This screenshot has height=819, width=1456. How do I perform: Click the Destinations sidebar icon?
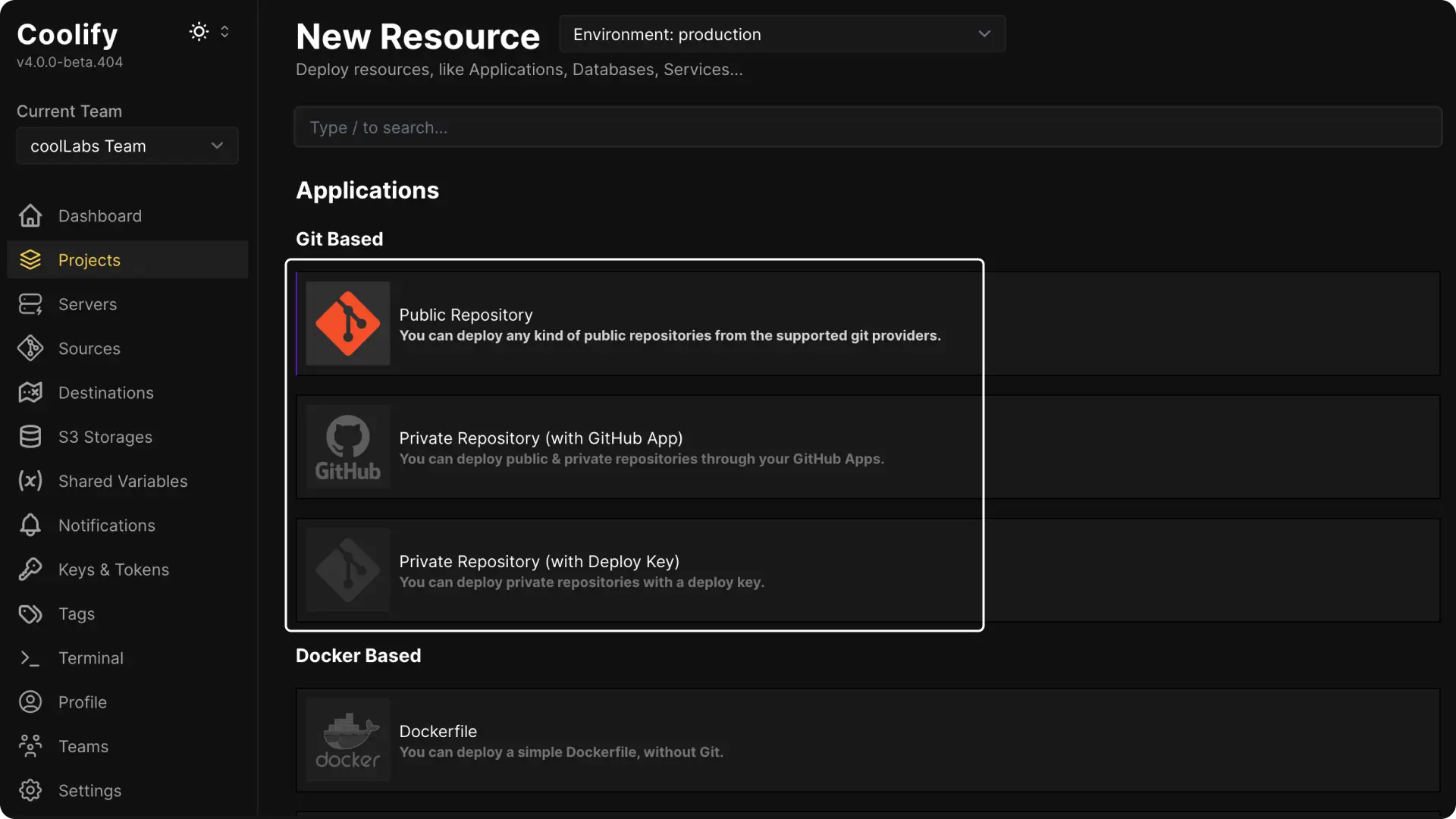[x=30, y=392]
